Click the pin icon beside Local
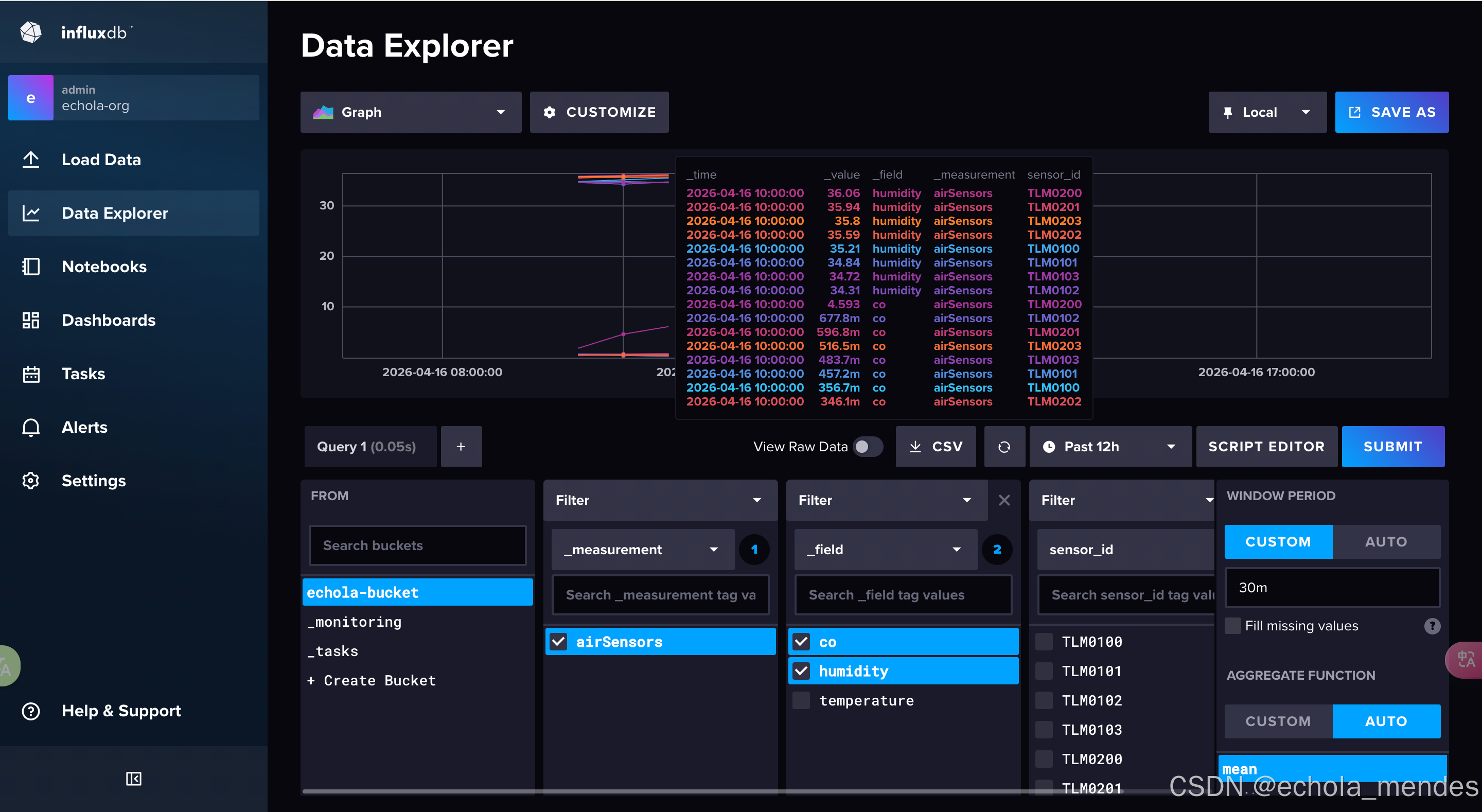1482x812 pixels. click(x=1228, y=112)
